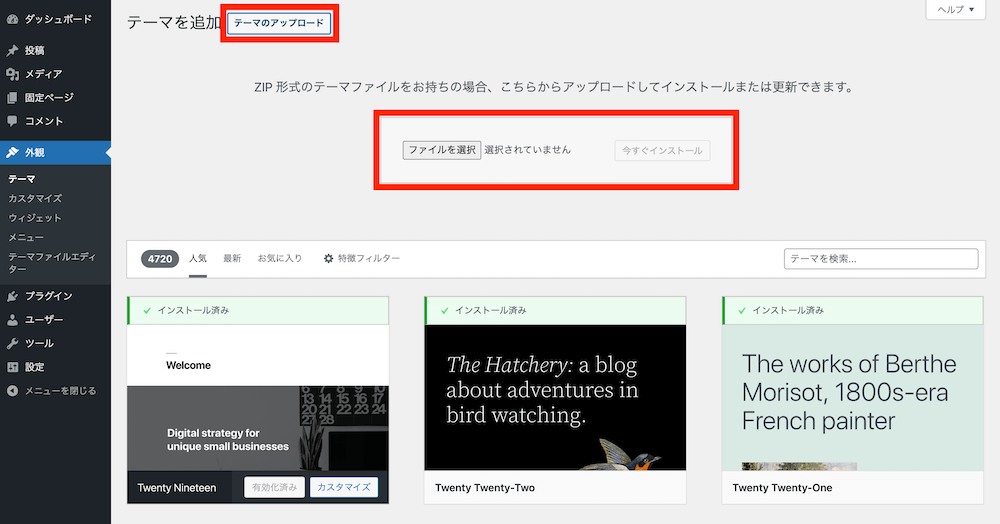Open メディア menu item
Viewport: 1000px width, 524px height.
(x=55, y=74)
